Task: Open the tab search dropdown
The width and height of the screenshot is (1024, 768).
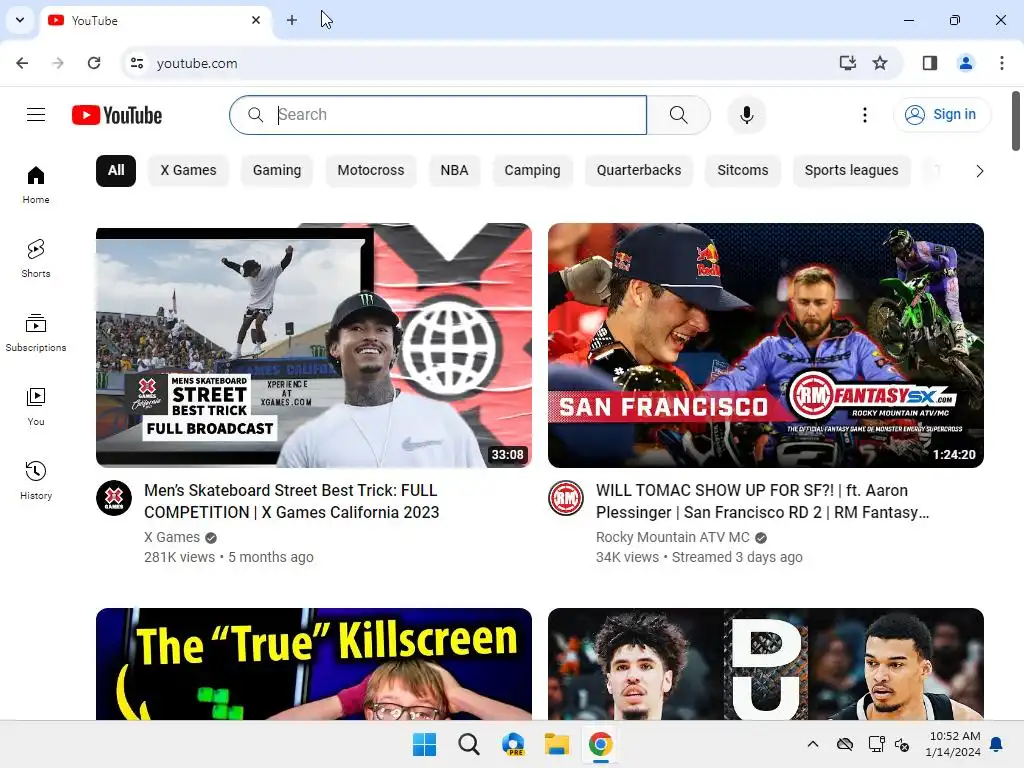Action: coord(20,20)
